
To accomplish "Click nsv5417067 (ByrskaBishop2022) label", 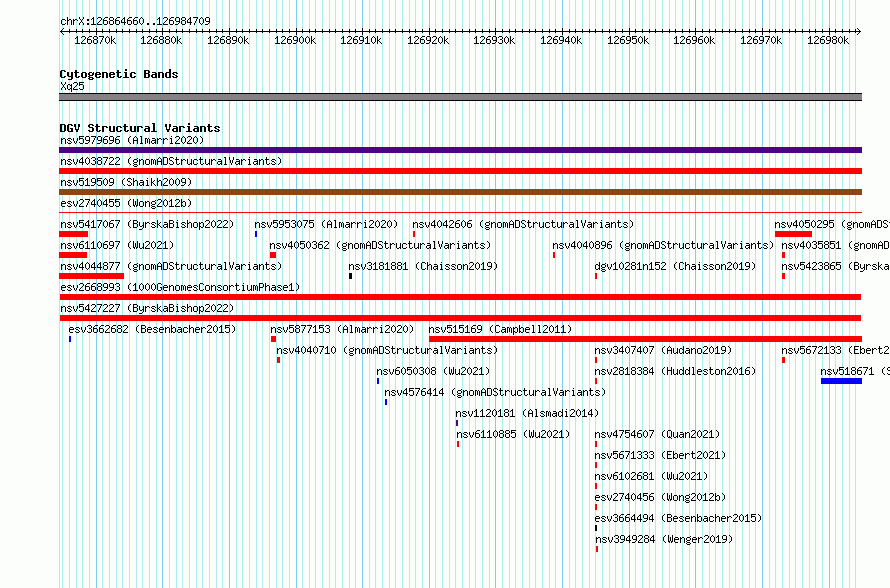I will pyautogui.click(x=147, y=224).
